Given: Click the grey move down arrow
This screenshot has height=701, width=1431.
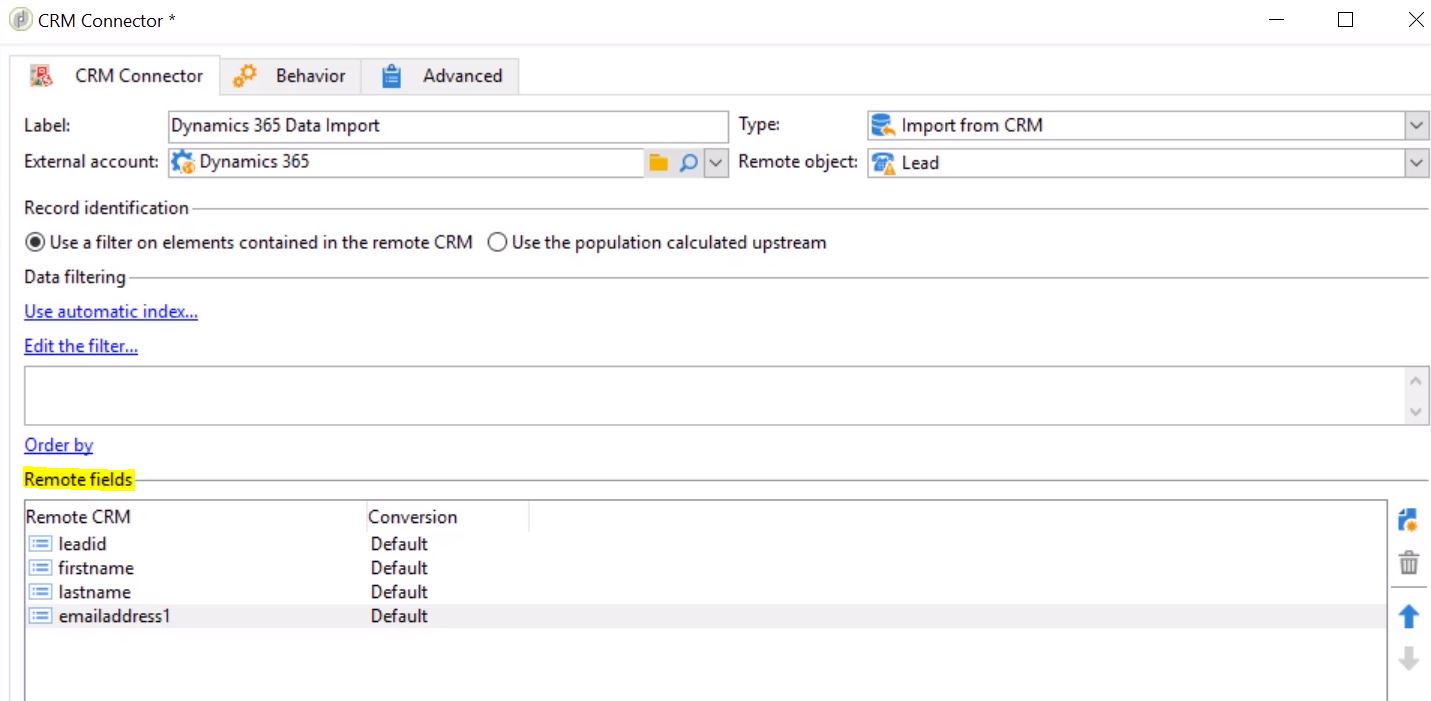Looking at the screenshot, I should (1408, 659).
